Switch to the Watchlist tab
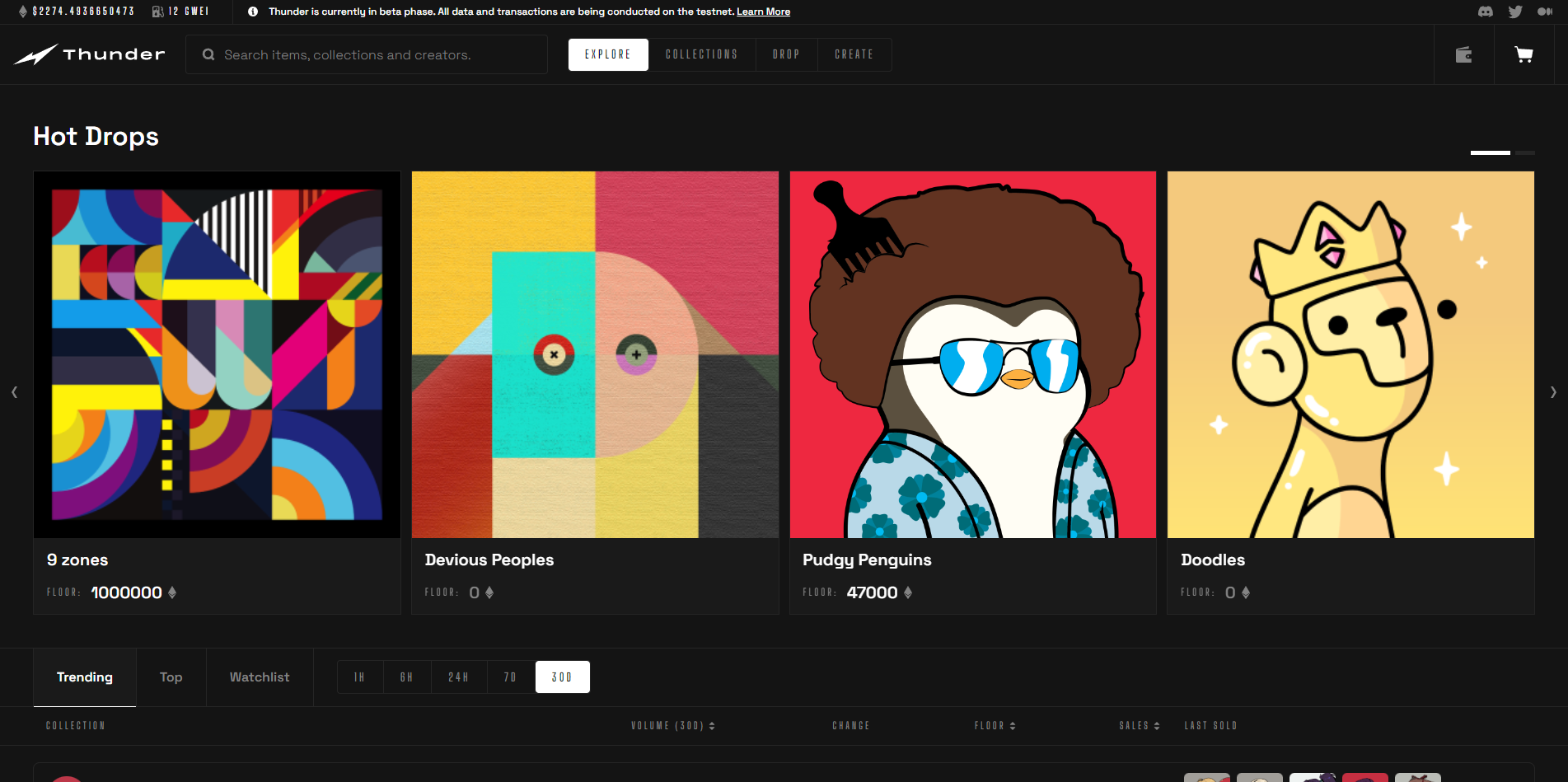 (x=260, y=677)
